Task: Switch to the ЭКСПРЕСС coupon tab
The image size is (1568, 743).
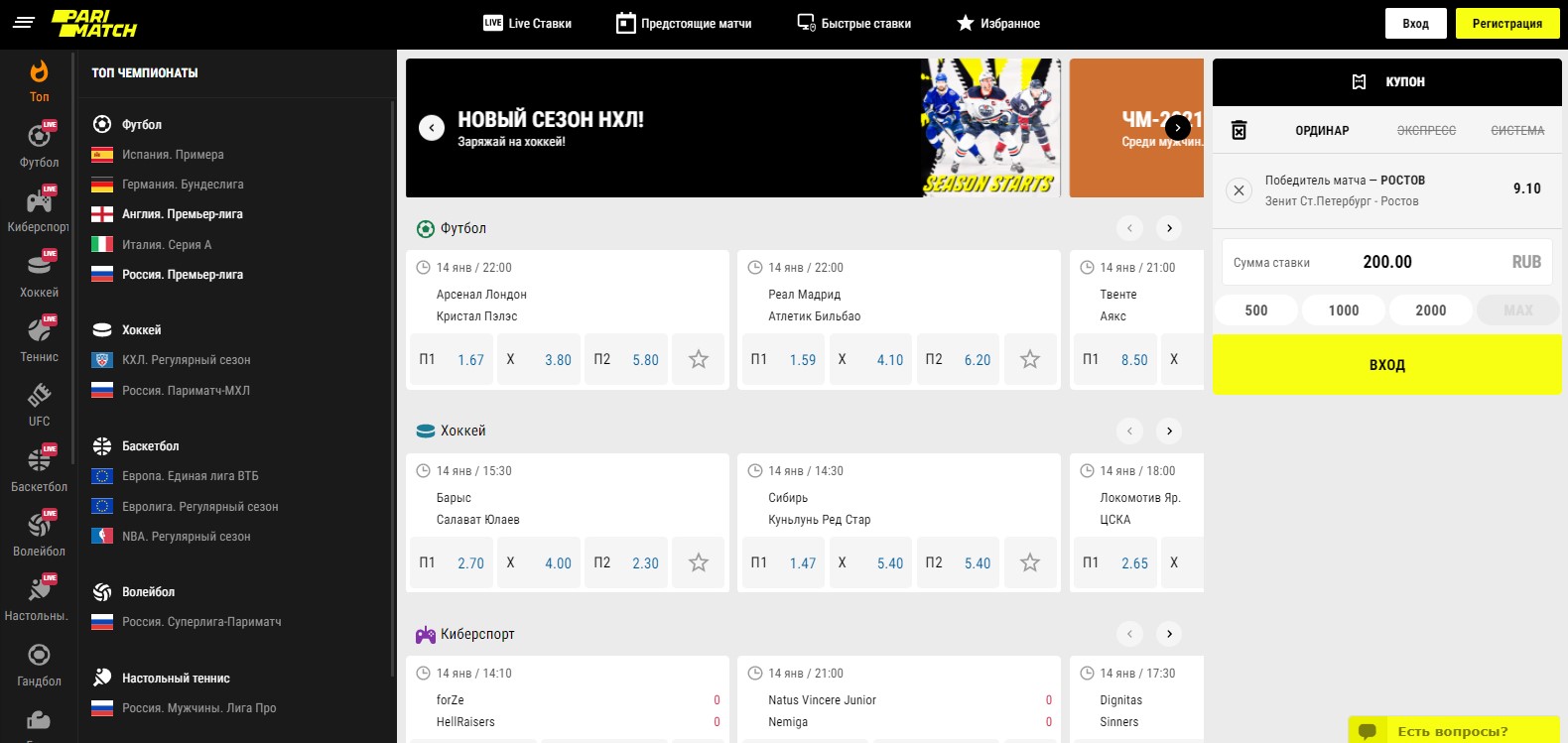Action: 1426,130
